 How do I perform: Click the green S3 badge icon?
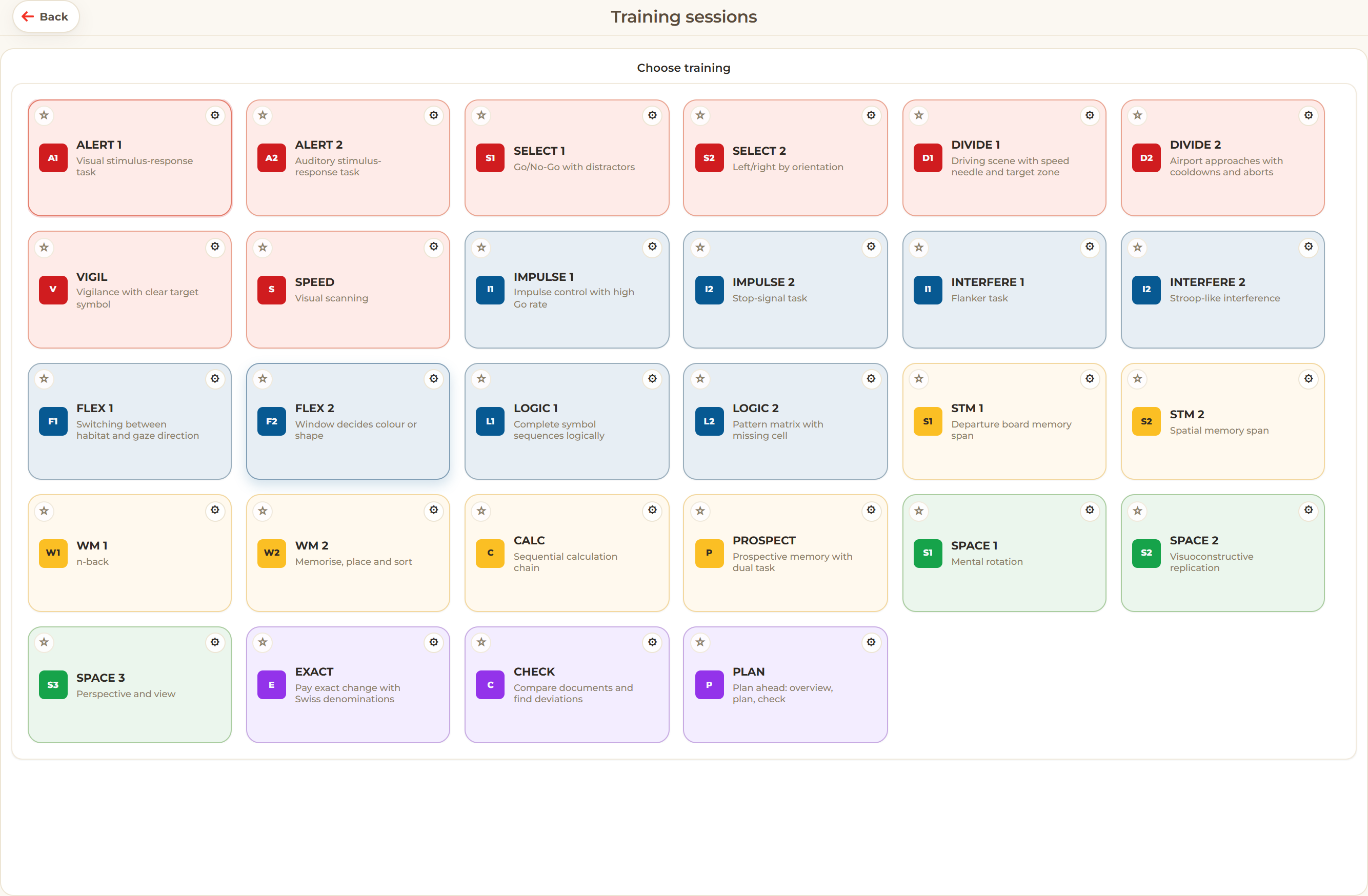coord(53,684)
